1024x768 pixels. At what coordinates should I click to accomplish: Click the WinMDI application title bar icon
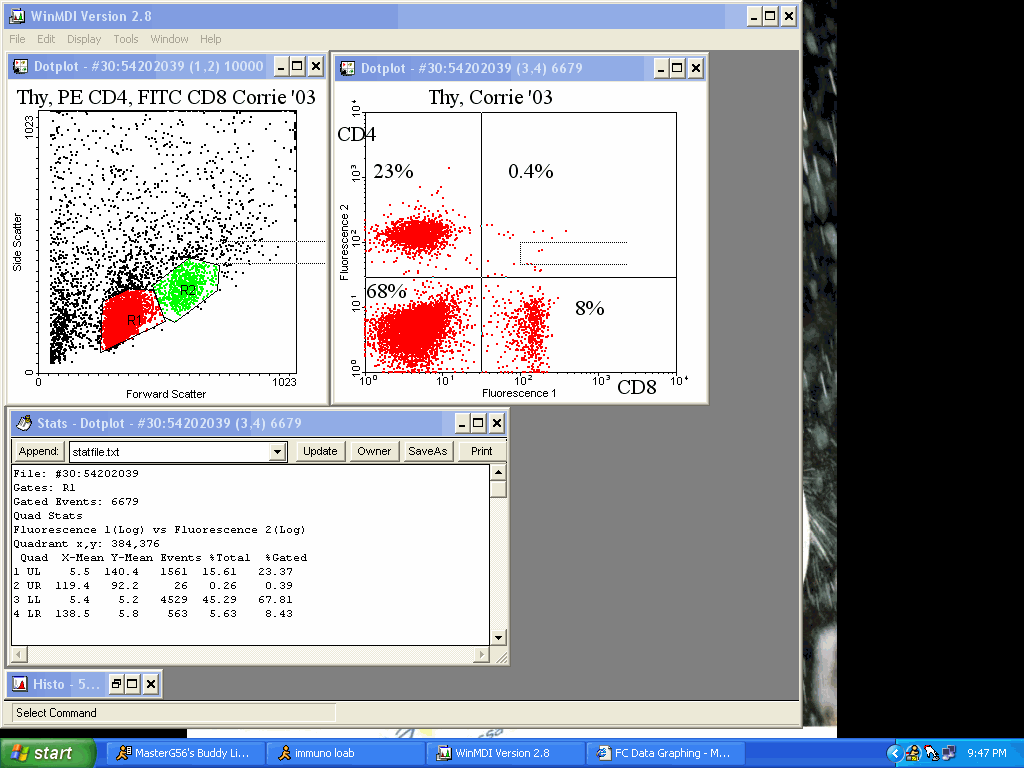tap(16, 16)
